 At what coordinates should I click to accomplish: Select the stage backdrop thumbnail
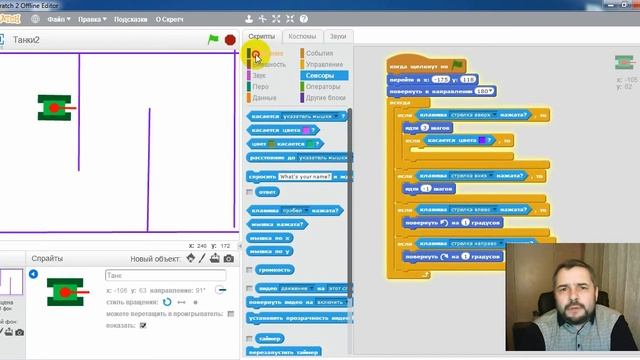11,282
